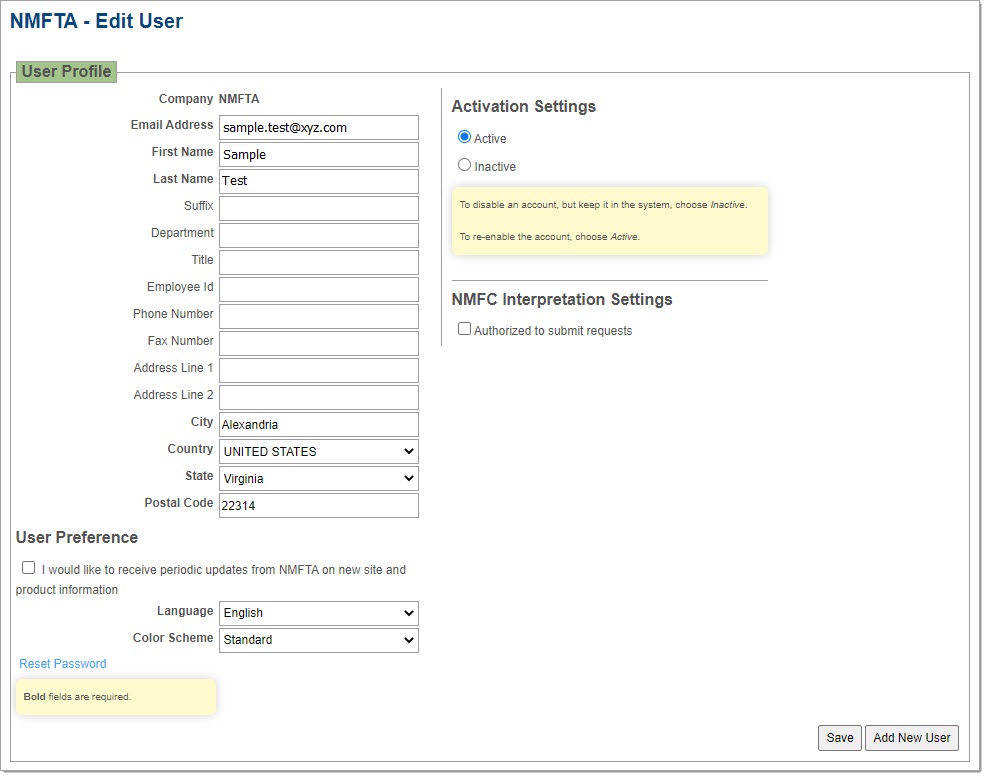Image resolution: width=985 pixels, height=776 pixels.
Task: Click into the Address Line 2 field
Action: 318,397
